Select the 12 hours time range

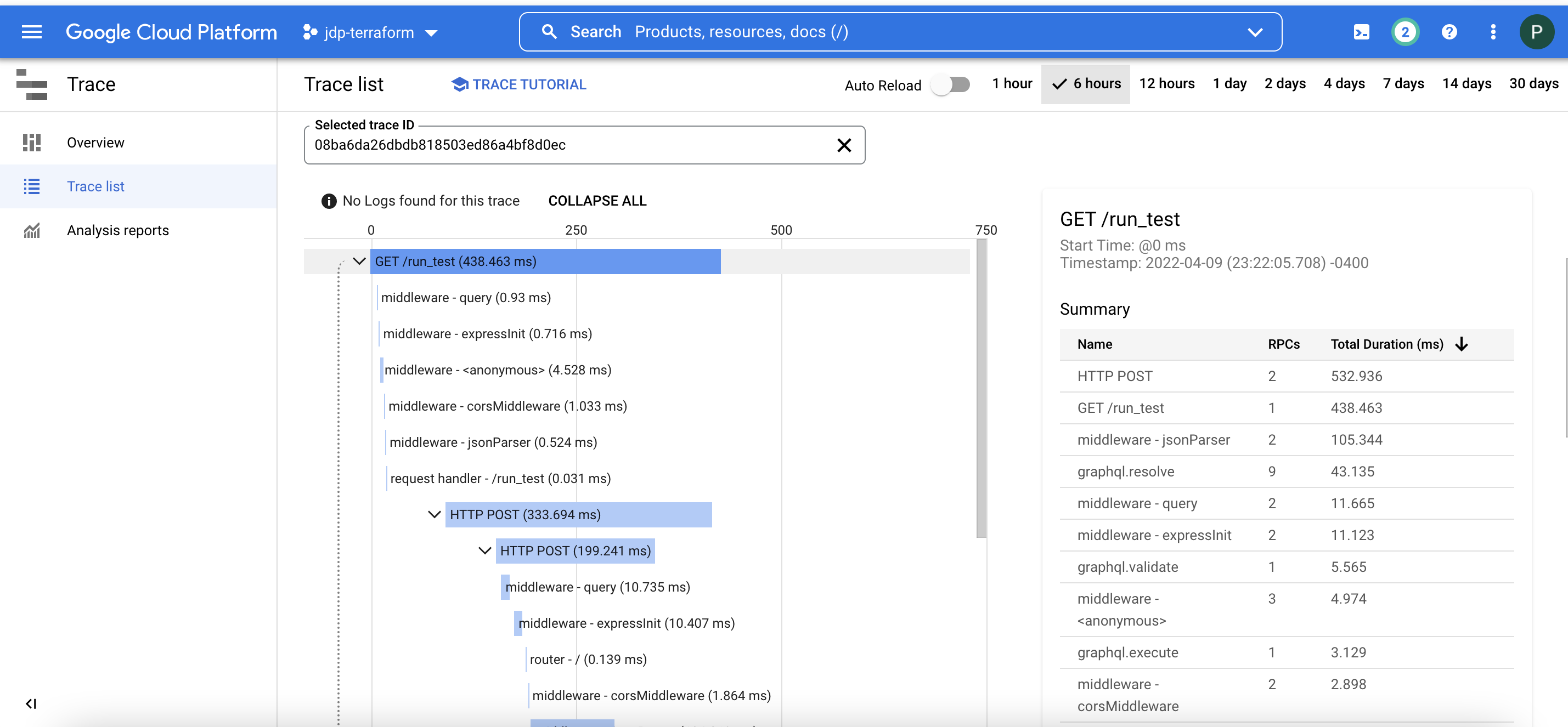pos(1166,84)
